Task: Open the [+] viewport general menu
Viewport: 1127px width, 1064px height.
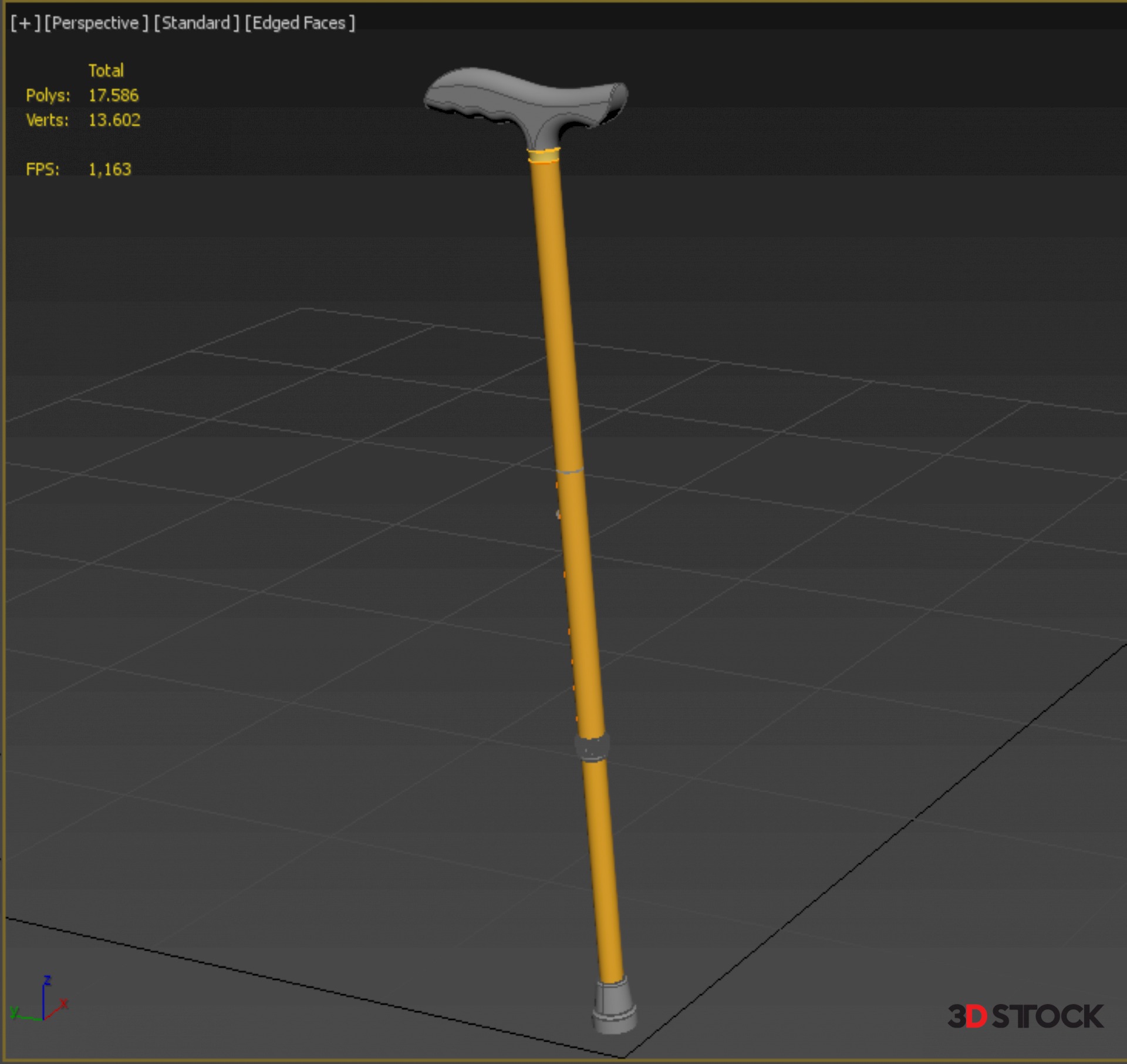Action: pyautogui.click(x=25, y=23)
